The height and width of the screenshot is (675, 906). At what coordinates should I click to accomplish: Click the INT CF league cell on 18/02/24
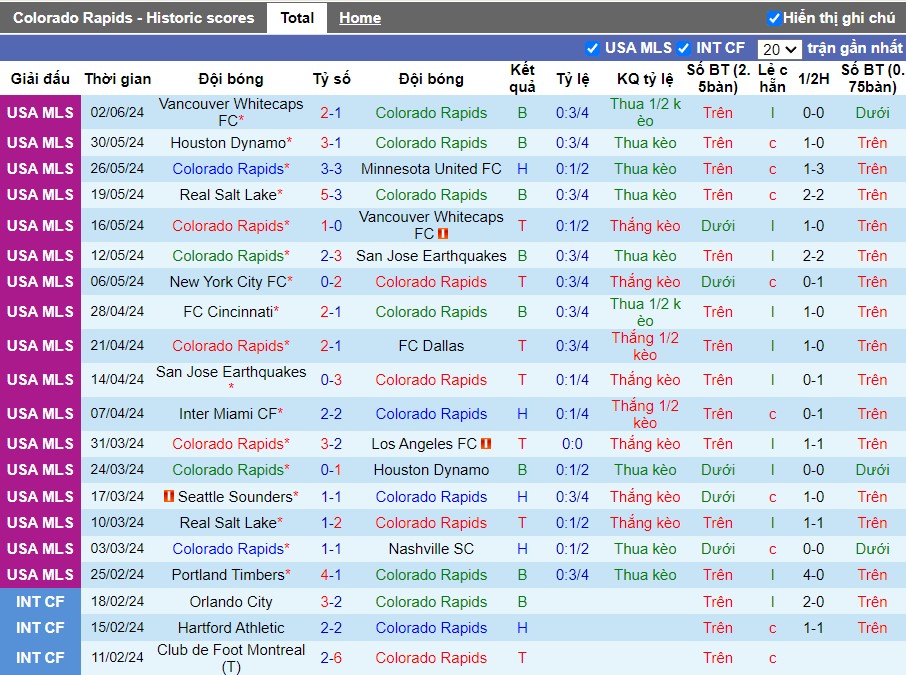click(x=40, y=602)
